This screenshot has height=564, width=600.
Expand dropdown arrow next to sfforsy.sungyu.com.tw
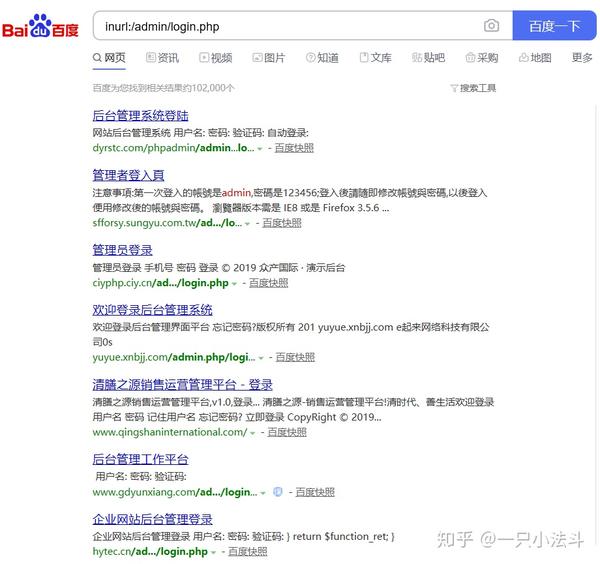[x=248, y=223]
